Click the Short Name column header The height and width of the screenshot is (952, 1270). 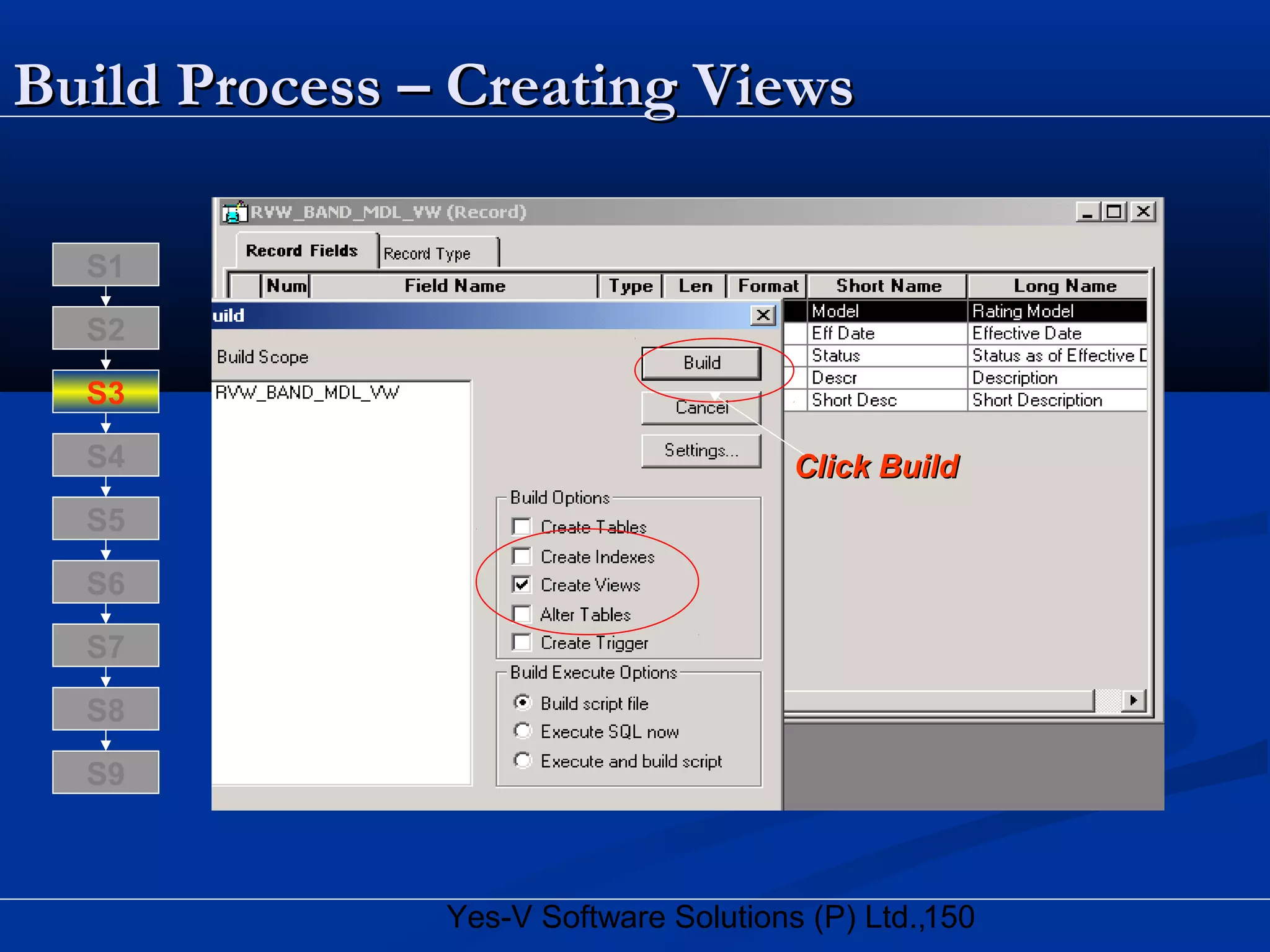pos(888,286)
